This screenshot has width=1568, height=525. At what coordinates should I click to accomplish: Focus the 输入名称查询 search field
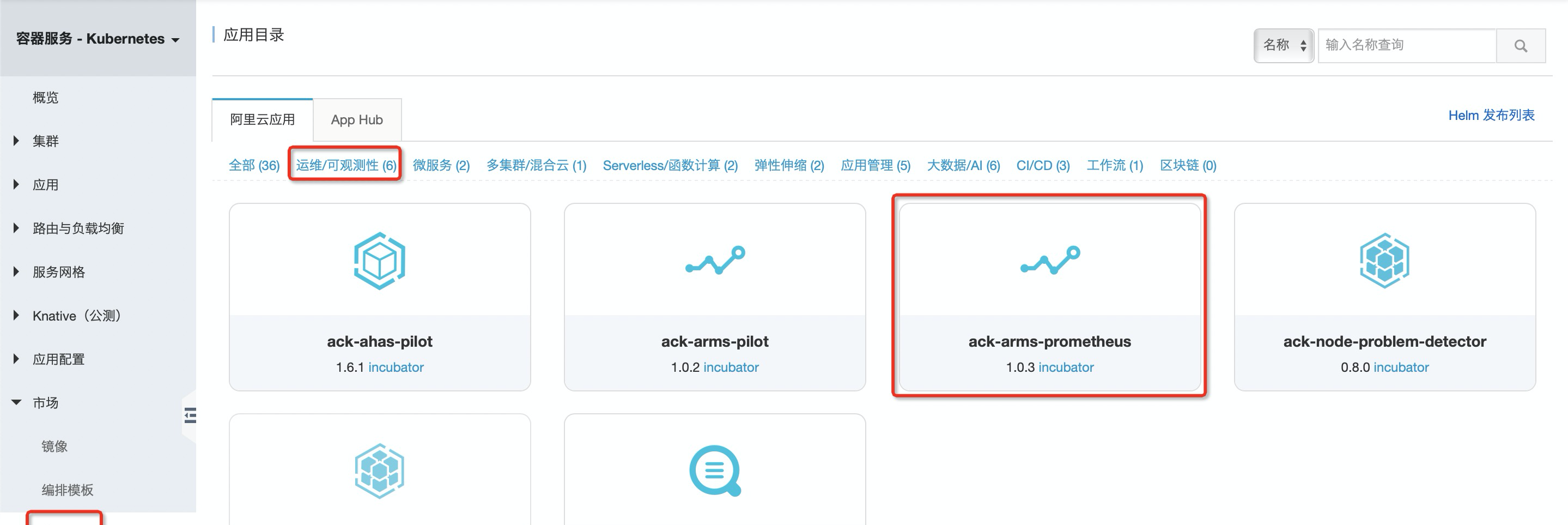[1407, 46]
